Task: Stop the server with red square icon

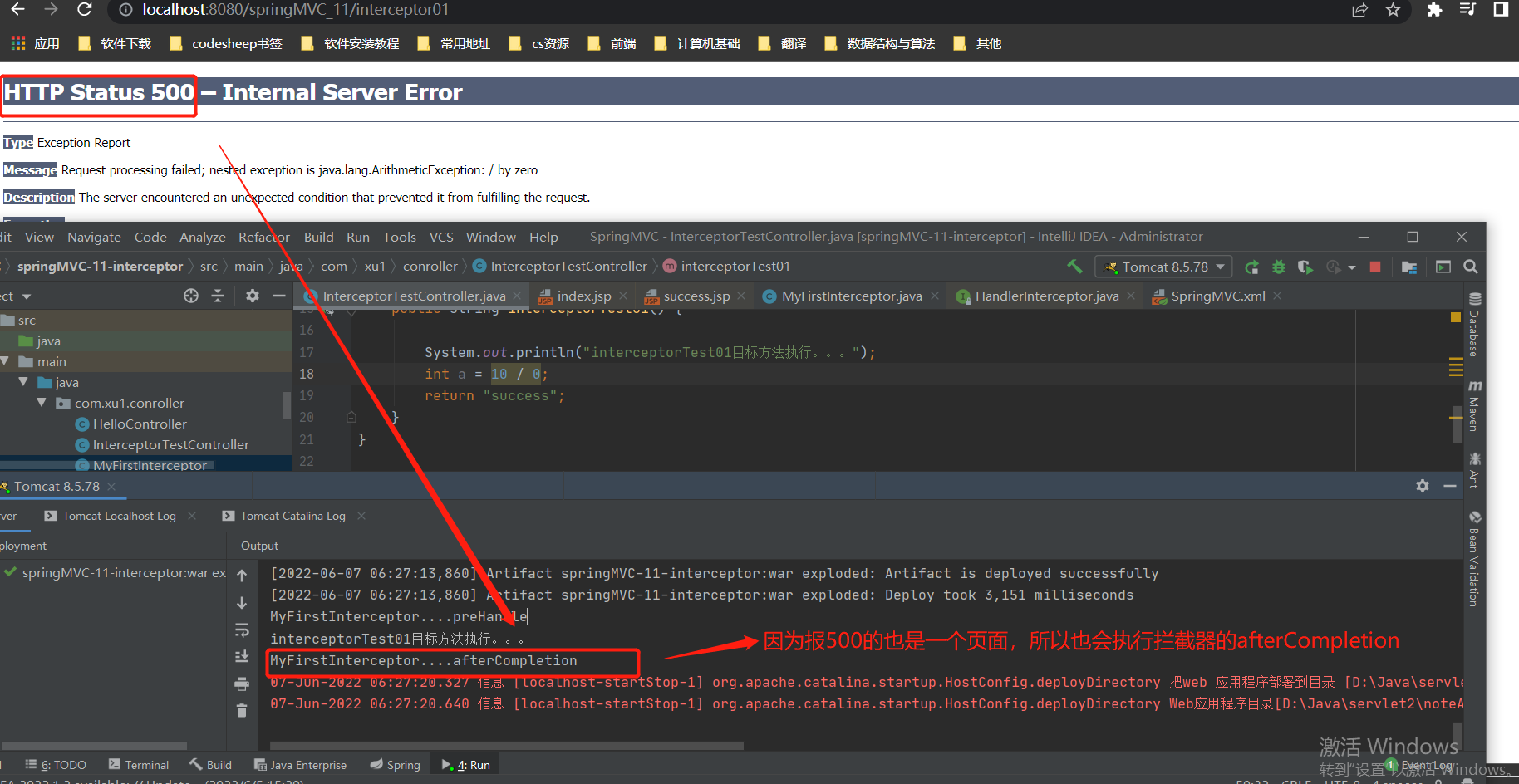Action: coord(1375,267)
